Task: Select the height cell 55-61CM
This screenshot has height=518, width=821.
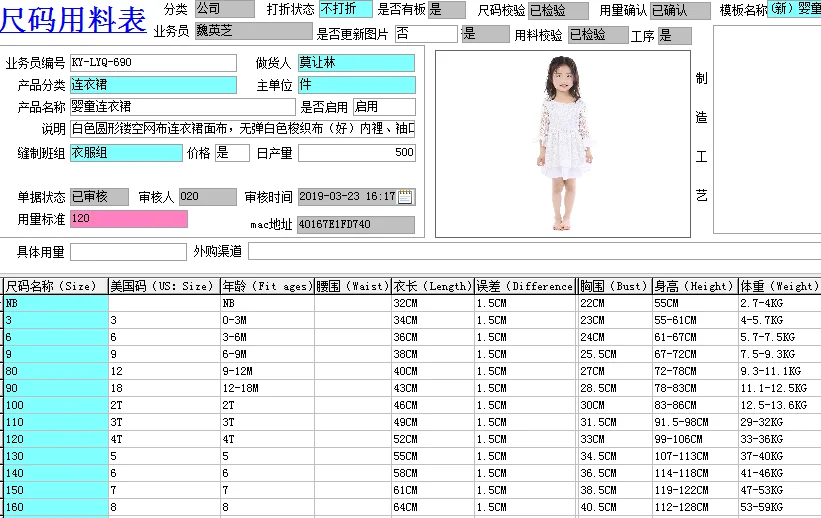Action: (695, 321)
